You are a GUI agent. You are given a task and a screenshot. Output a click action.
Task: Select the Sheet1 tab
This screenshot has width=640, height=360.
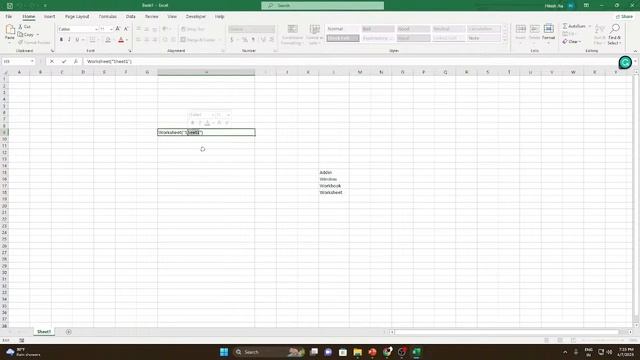(x=44, y=332)
